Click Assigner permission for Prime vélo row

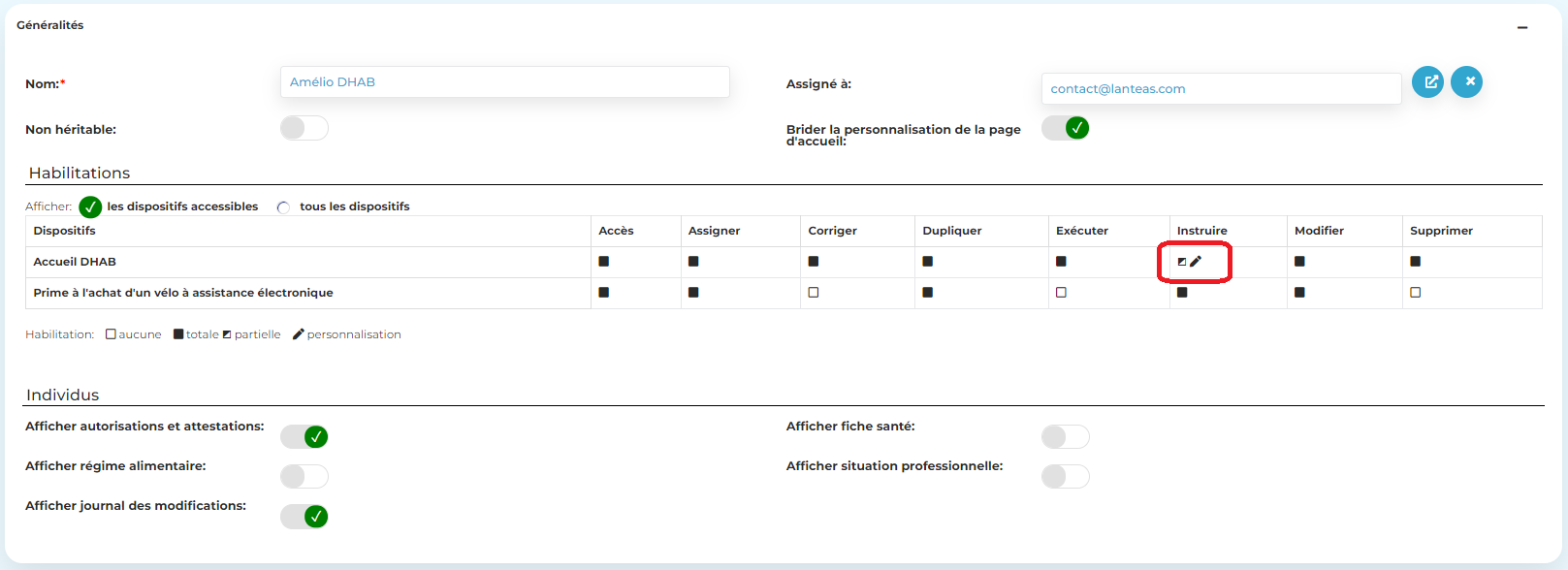click(x=693, y=293)
